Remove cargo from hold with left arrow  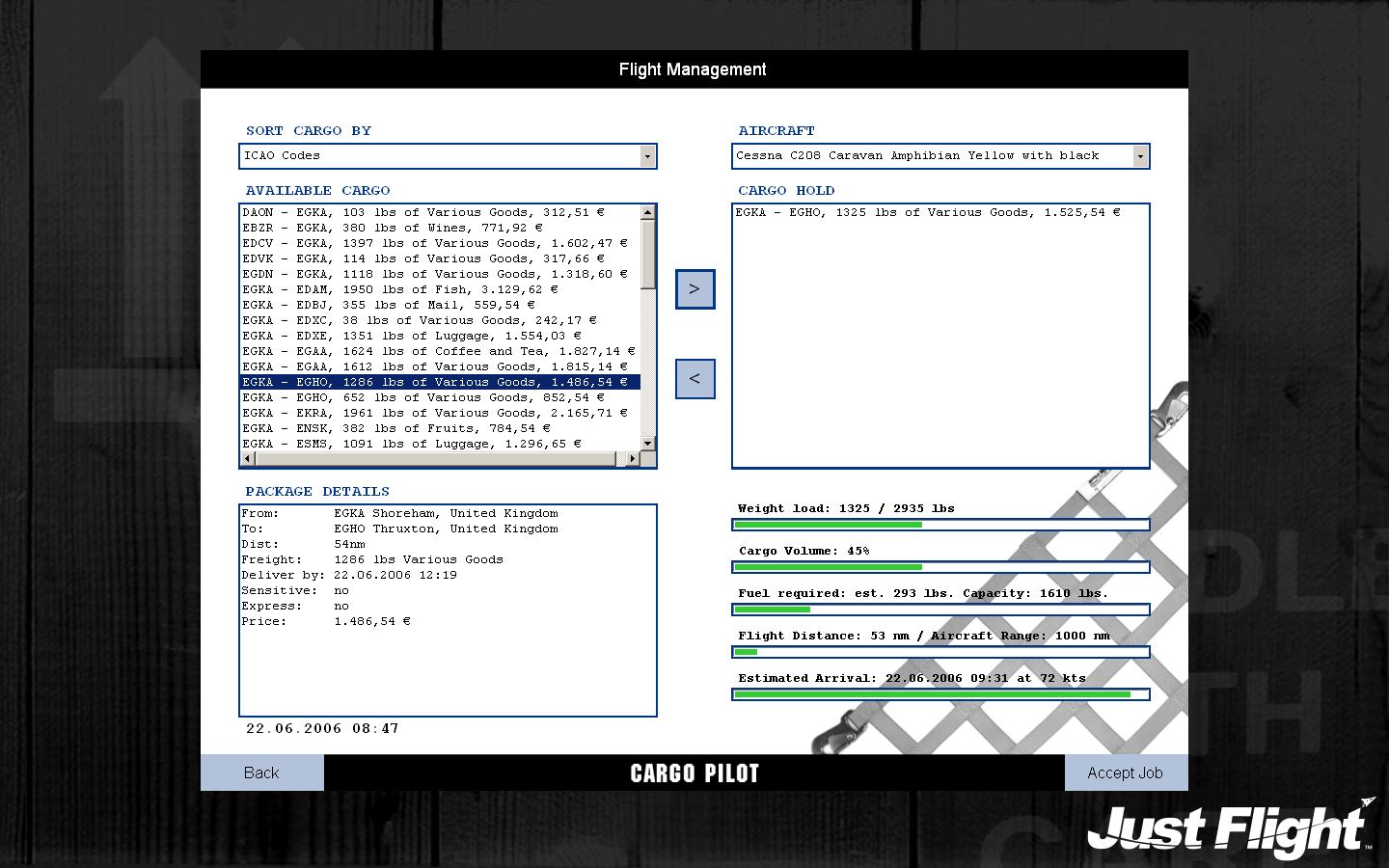(x=694, y=379)
